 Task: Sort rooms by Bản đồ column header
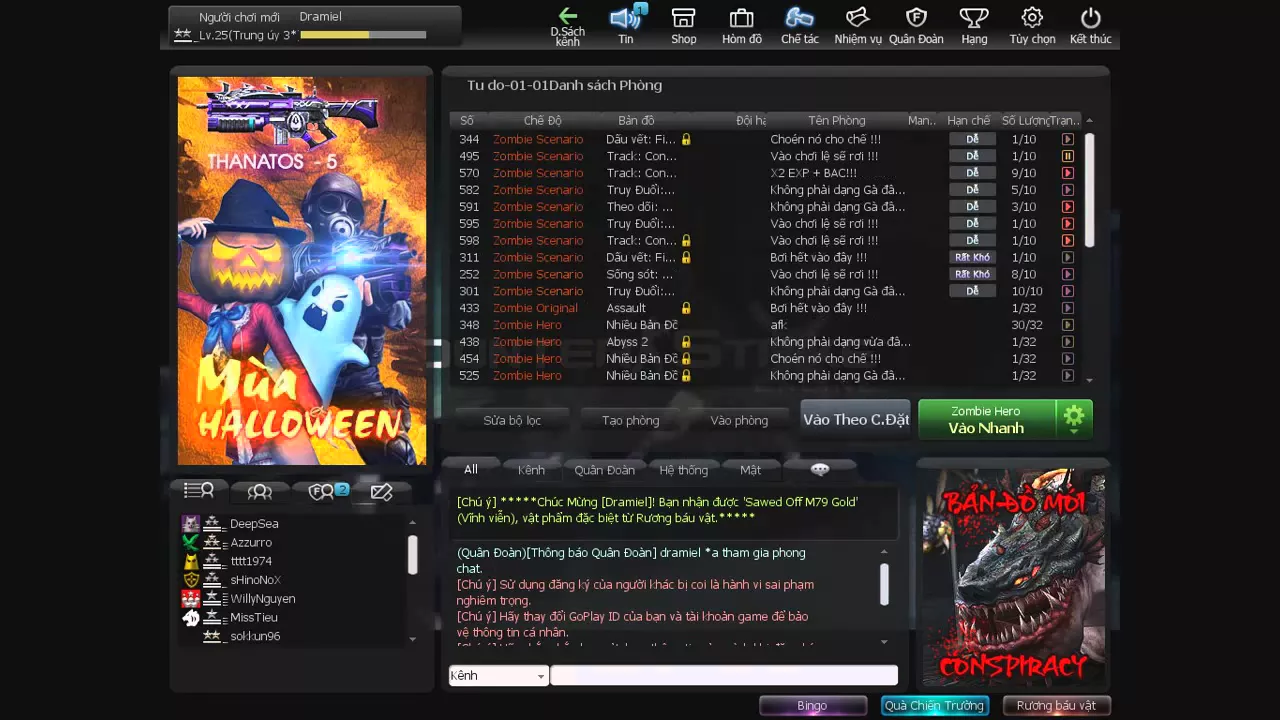click(x=636, y=120)
